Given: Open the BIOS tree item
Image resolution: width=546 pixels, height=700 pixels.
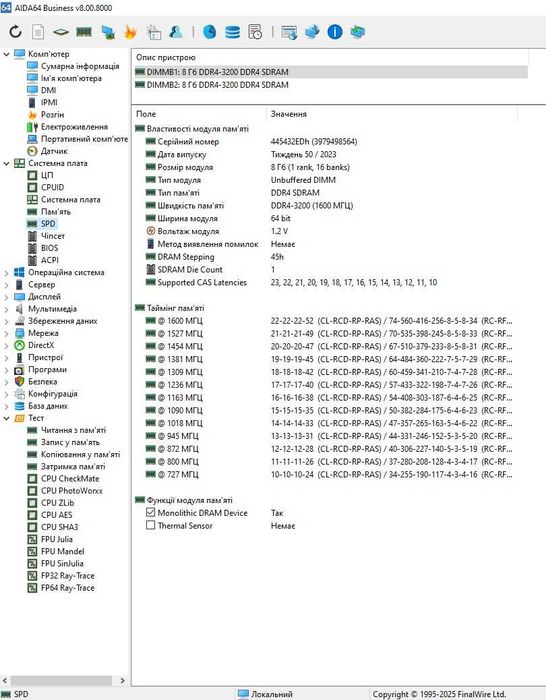Looking at the screenshot, I should pyautogui.click(x=50, y=248).
